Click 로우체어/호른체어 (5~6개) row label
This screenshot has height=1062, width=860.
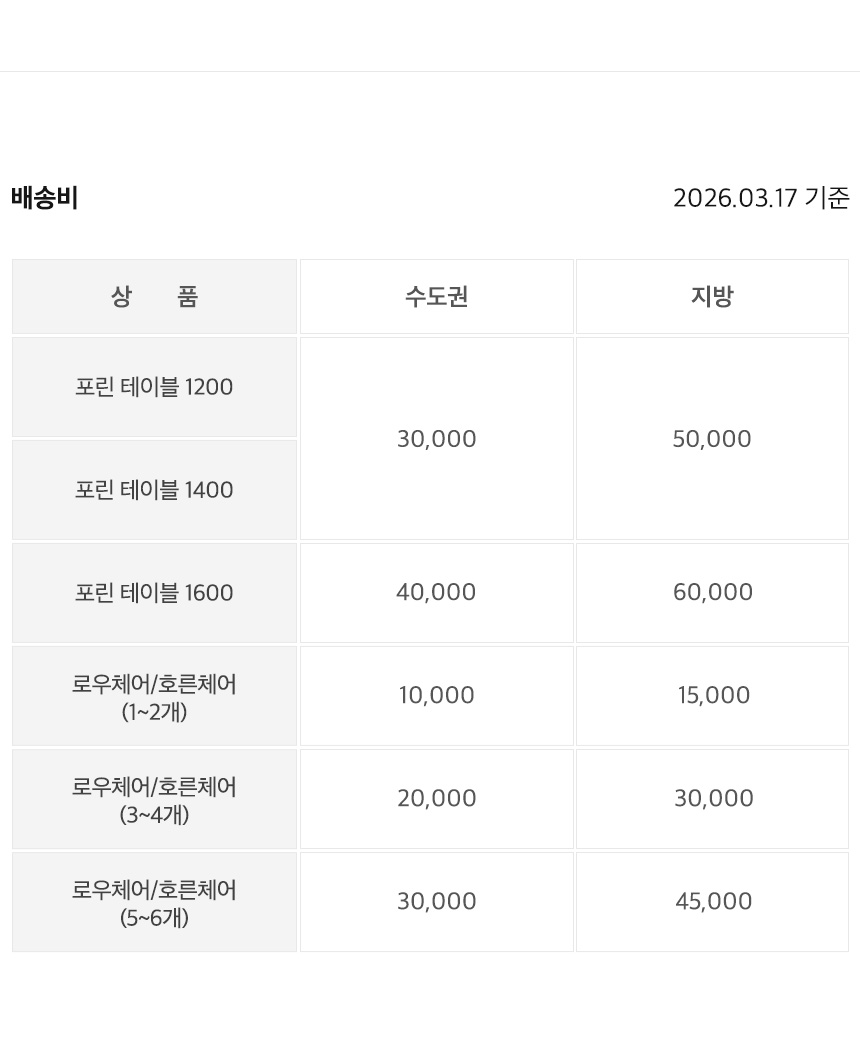(154, 902)
